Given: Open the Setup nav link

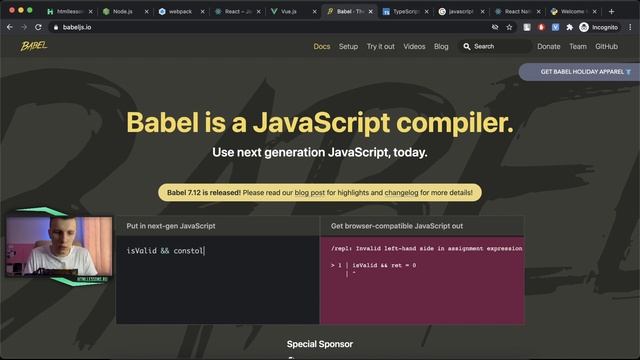Looking at the screenshot, I should tap(348, 47).
